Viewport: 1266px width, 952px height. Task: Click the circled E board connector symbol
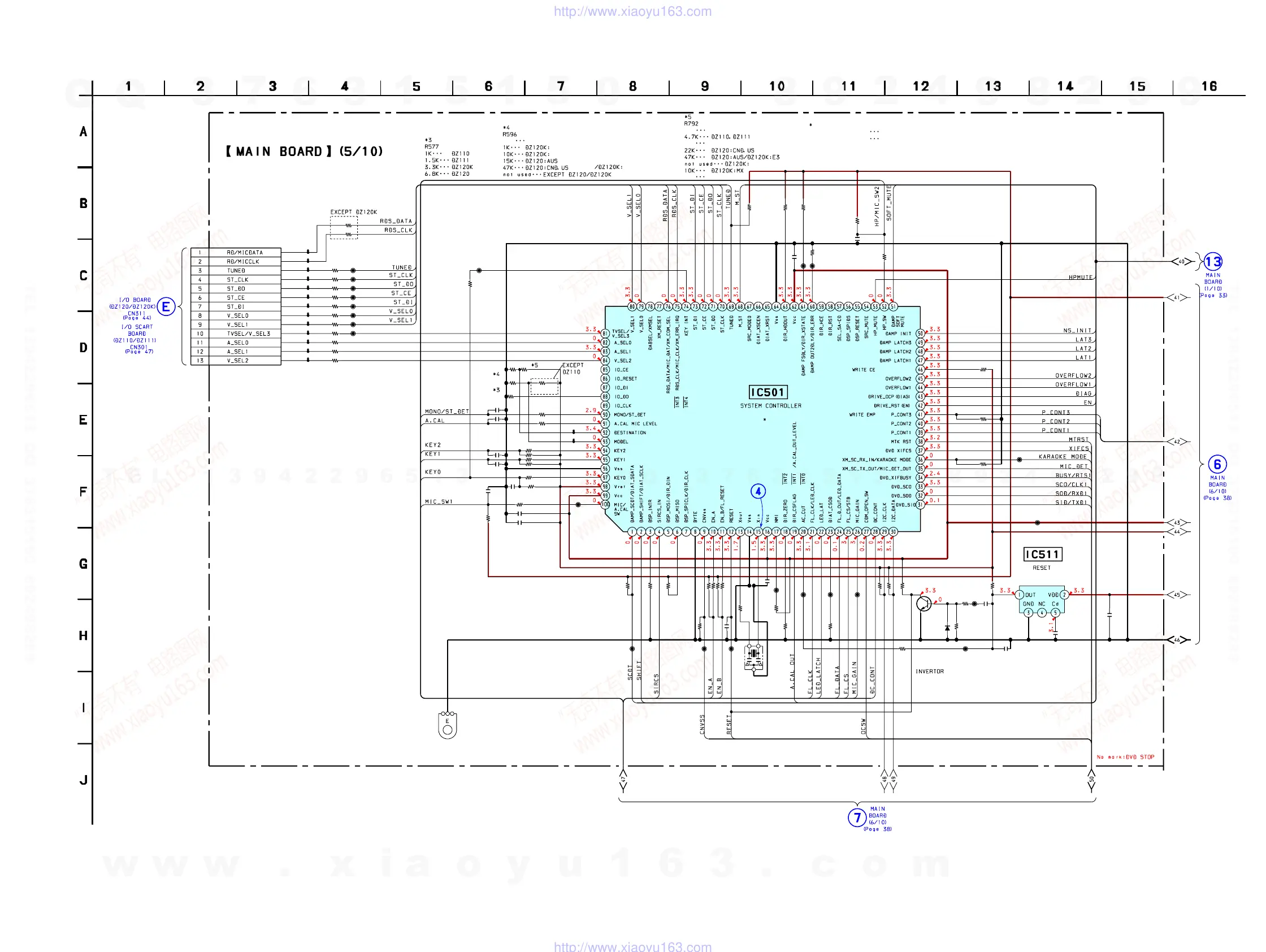click(166, 307)
